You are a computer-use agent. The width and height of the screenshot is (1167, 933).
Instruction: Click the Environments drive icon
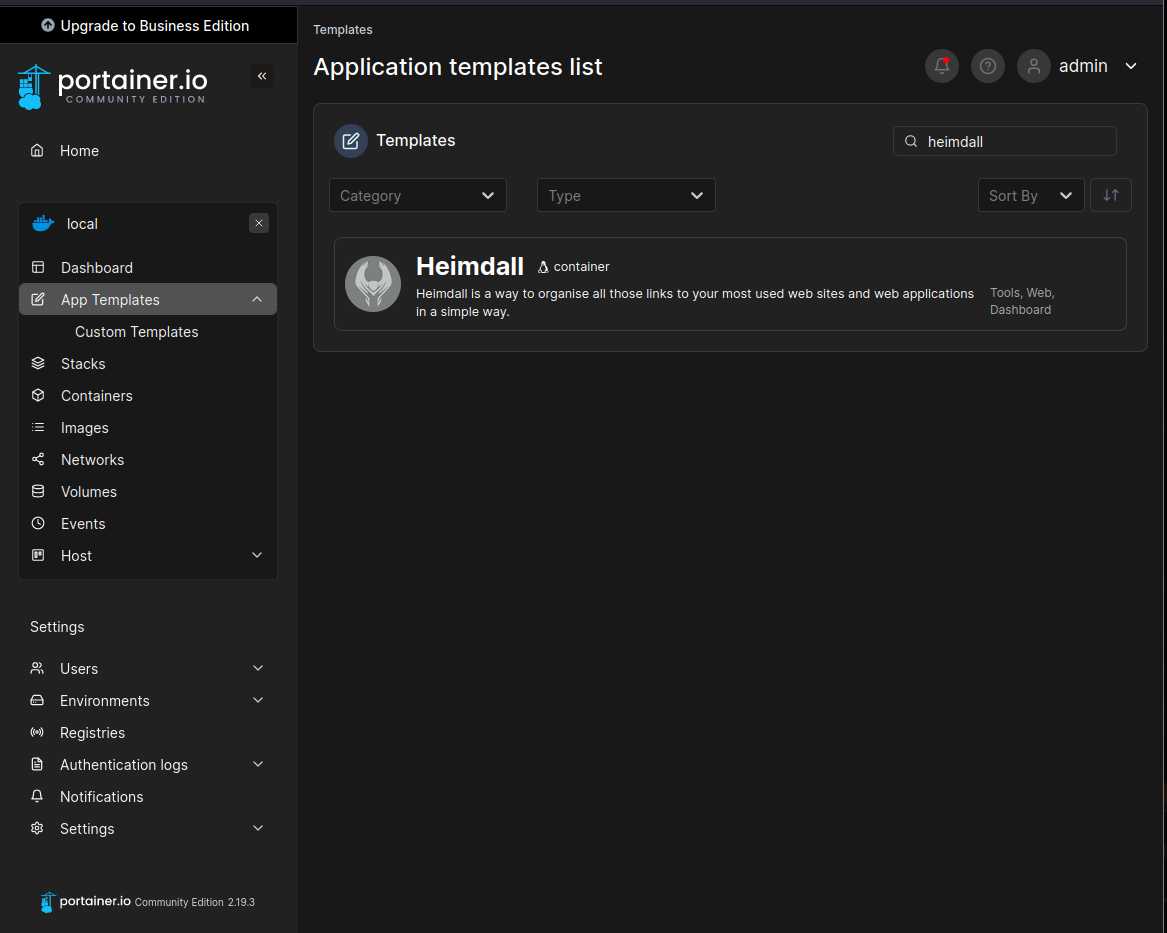point(37,700)
